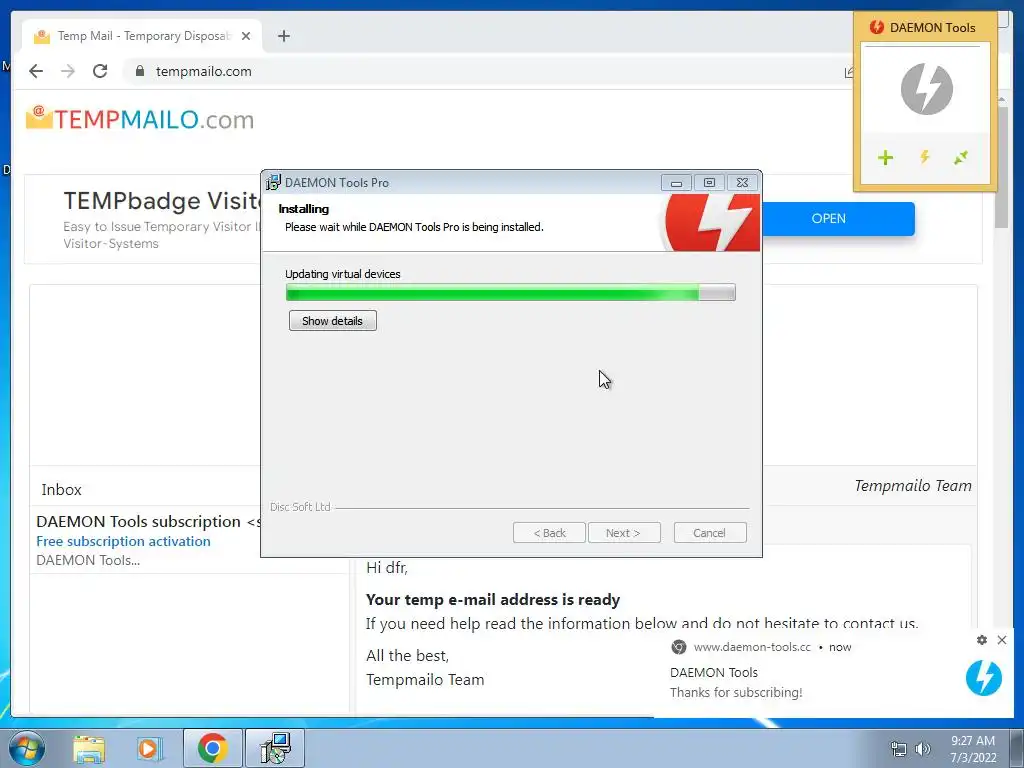Click the Inbox heading
Screen dimensions: 1024x768
point(61,490)
